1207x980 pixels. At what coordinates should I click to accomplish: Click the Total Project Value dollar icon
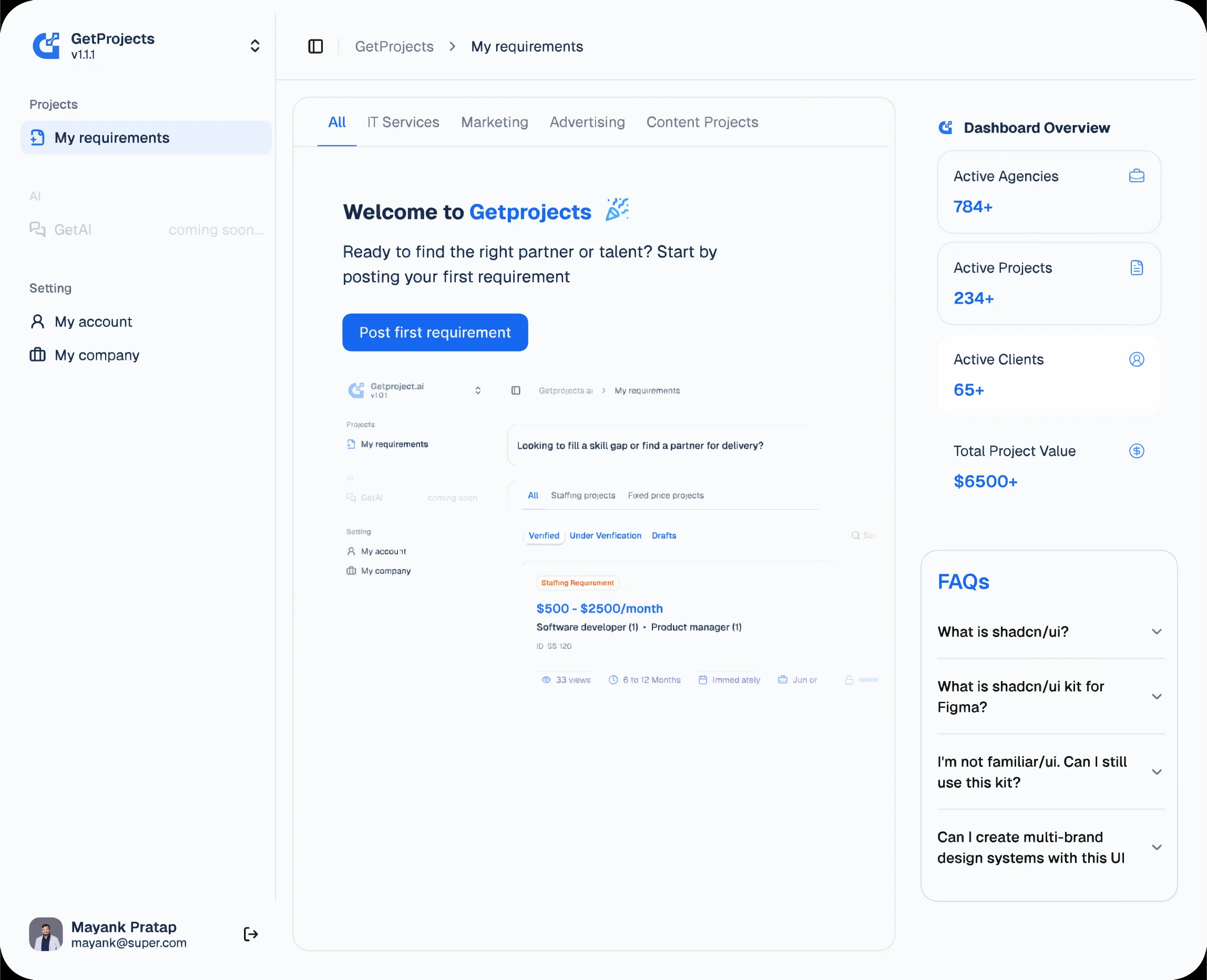[x=1137, y=450]
